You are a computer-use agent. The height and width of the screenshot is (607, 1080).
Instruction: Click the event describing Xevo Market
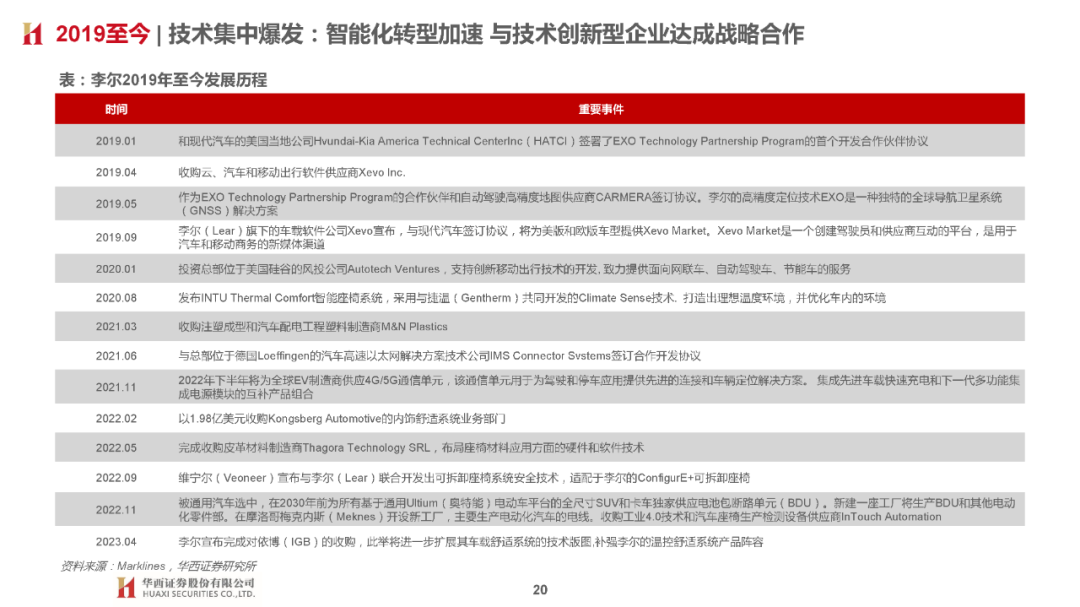[x=597, y=237]
